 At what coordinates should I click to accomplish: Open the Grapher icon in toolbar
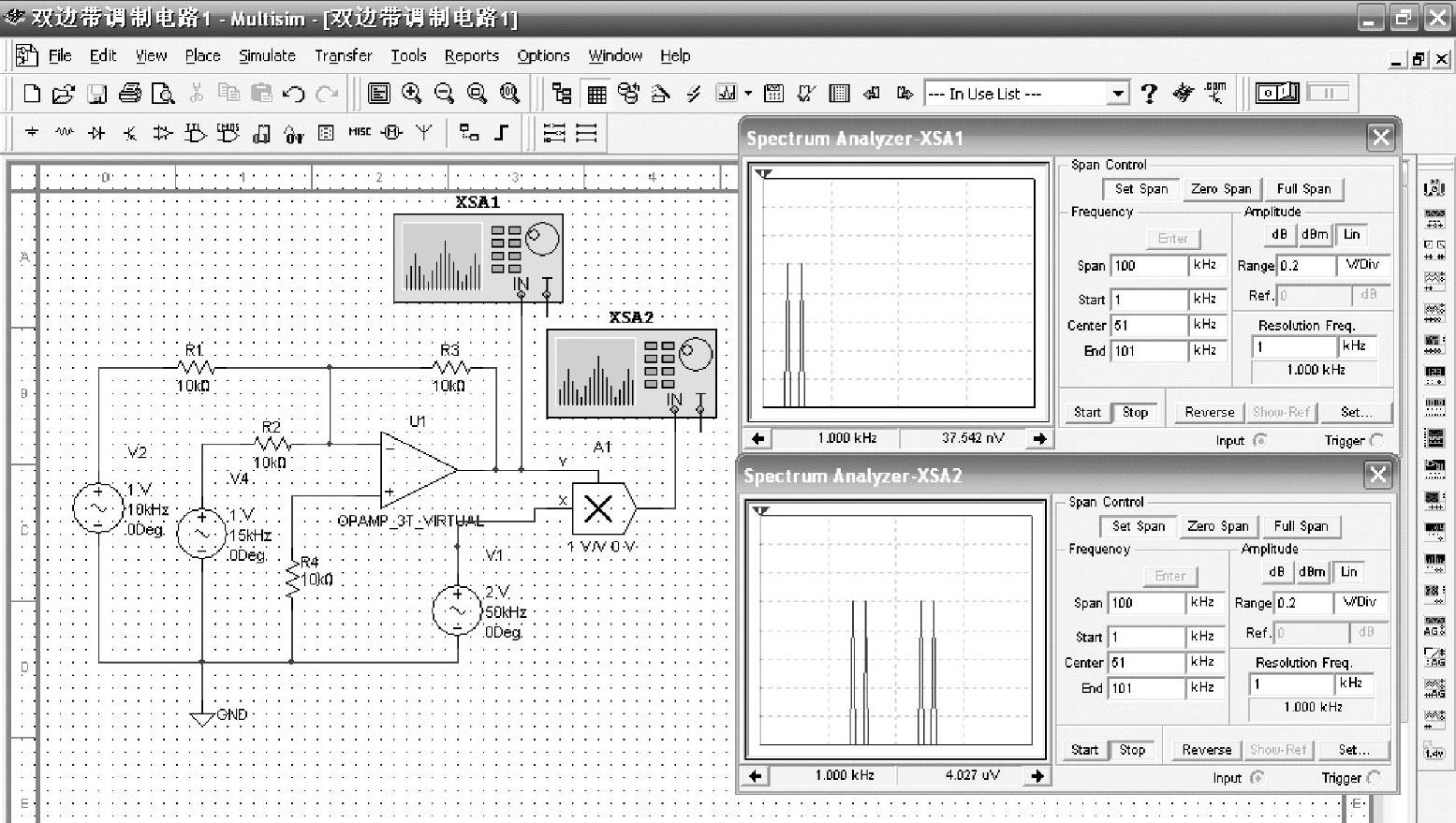[726, 93]
